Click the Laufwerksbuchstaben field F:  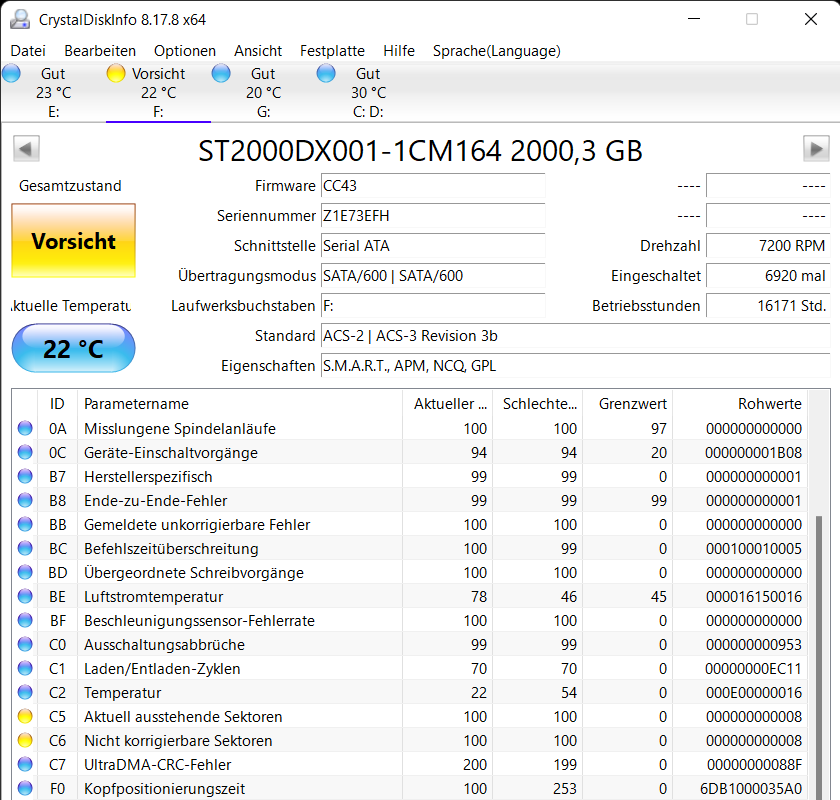433,306
